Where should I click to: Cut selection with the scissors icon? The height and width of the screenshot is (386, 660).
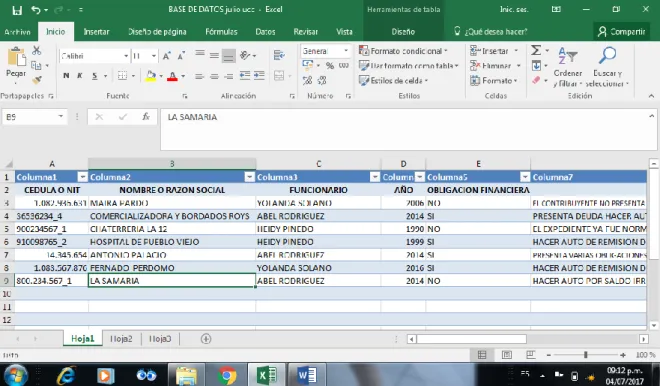[37, 51]
